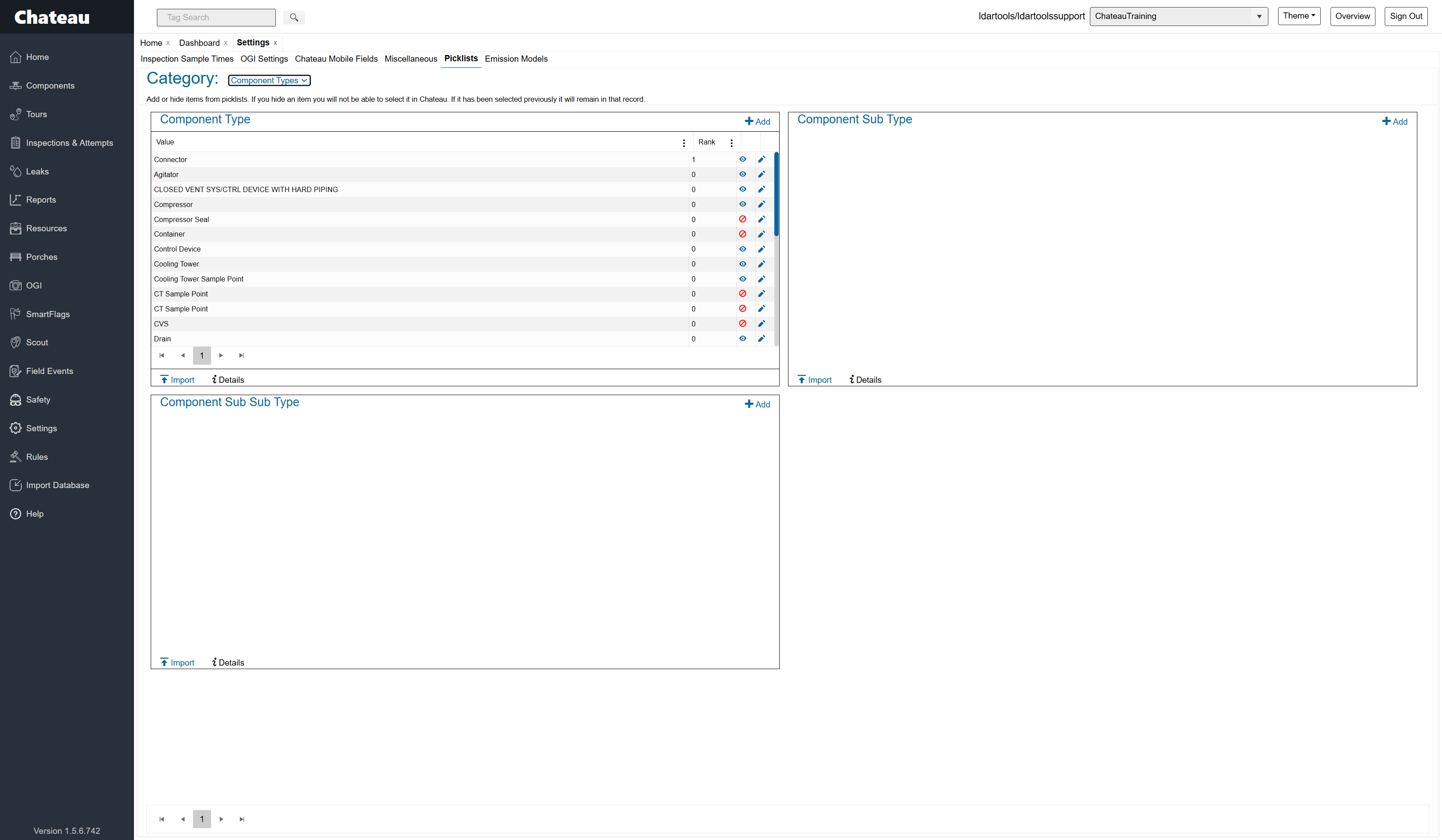Image resolution: width=1442 pixels, height=840 pixels.
Task: Click the Overview button
Action: coord(1353,16)
